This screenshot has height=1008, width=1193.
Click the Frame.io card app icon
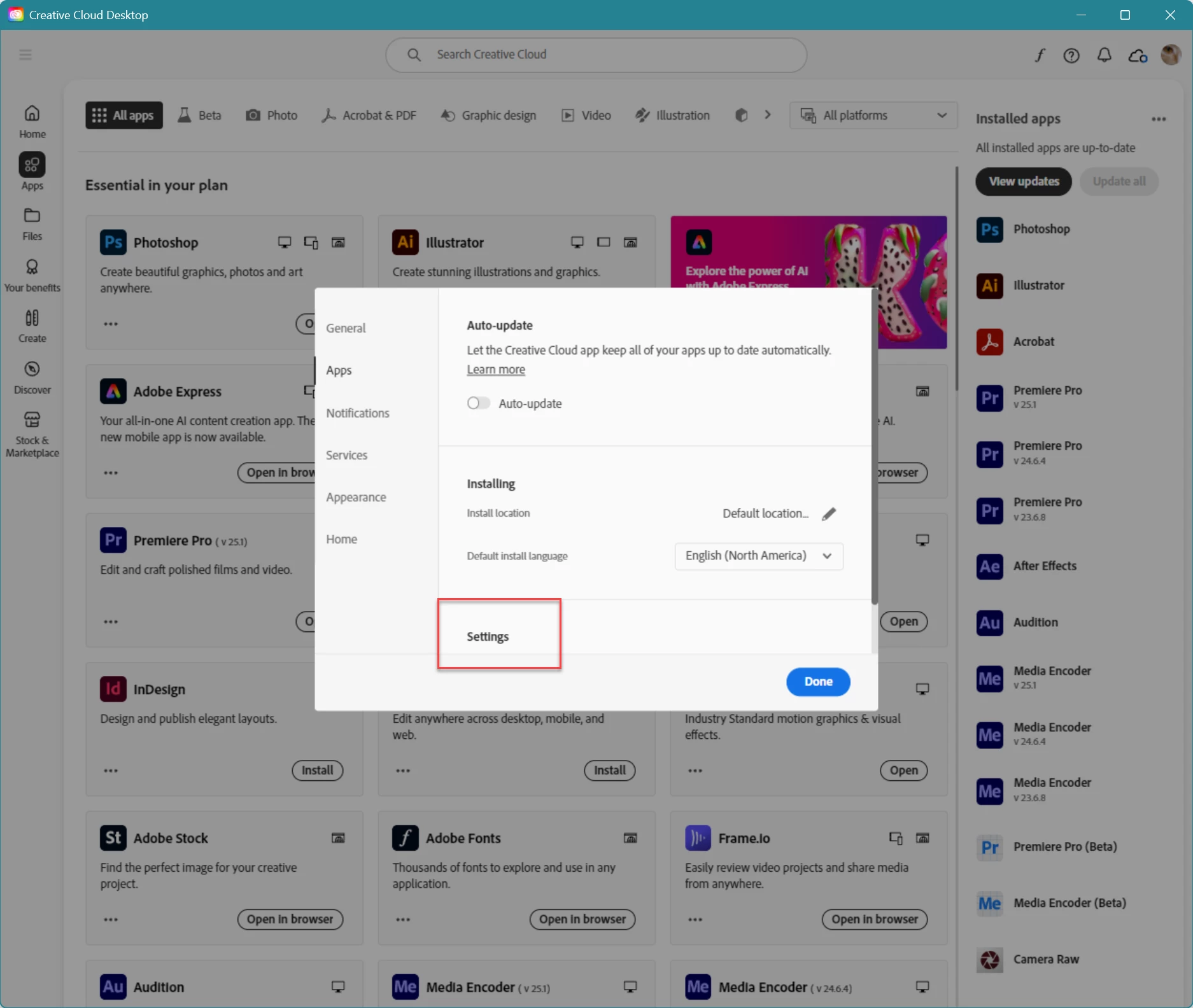(698, 838)
